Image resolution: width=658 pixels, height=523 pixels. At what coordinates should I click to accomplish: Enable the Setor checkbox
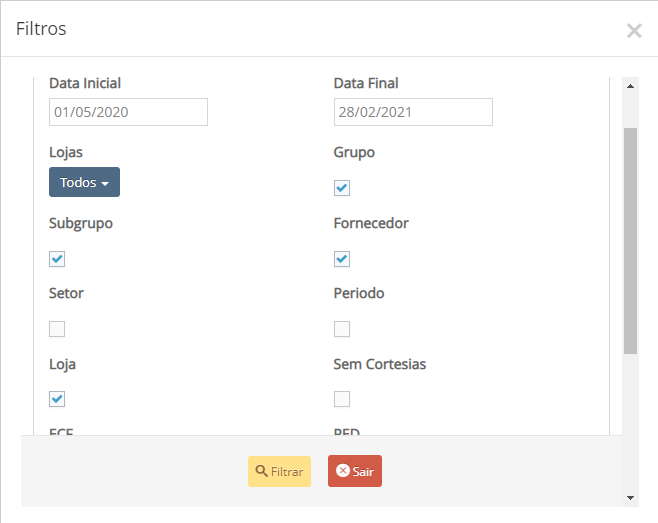pos(57,329)
